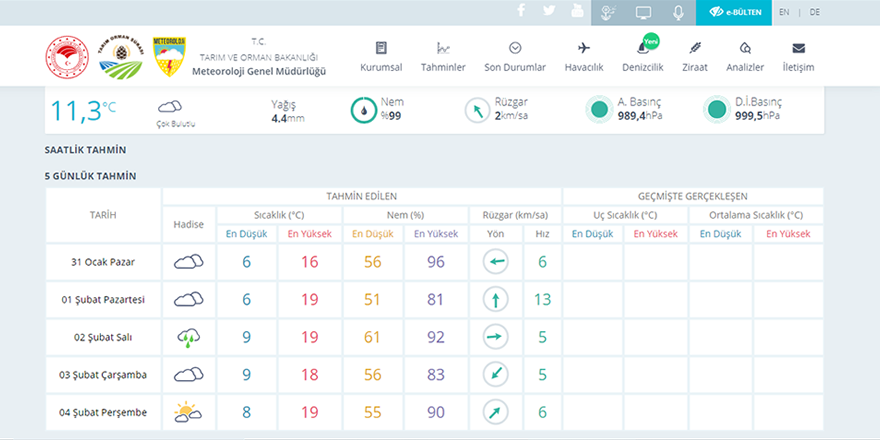Click the Çok Bulutlu cloud icon
The height and width of the screenshot is (440, 880).
coord(169,106)
